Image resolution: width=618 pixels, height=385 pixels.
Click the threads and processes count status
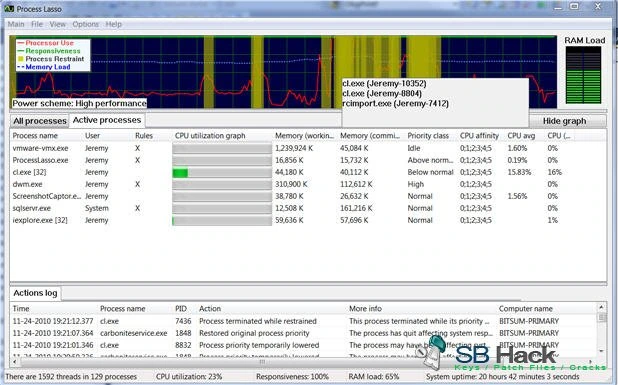click(71, 377)
